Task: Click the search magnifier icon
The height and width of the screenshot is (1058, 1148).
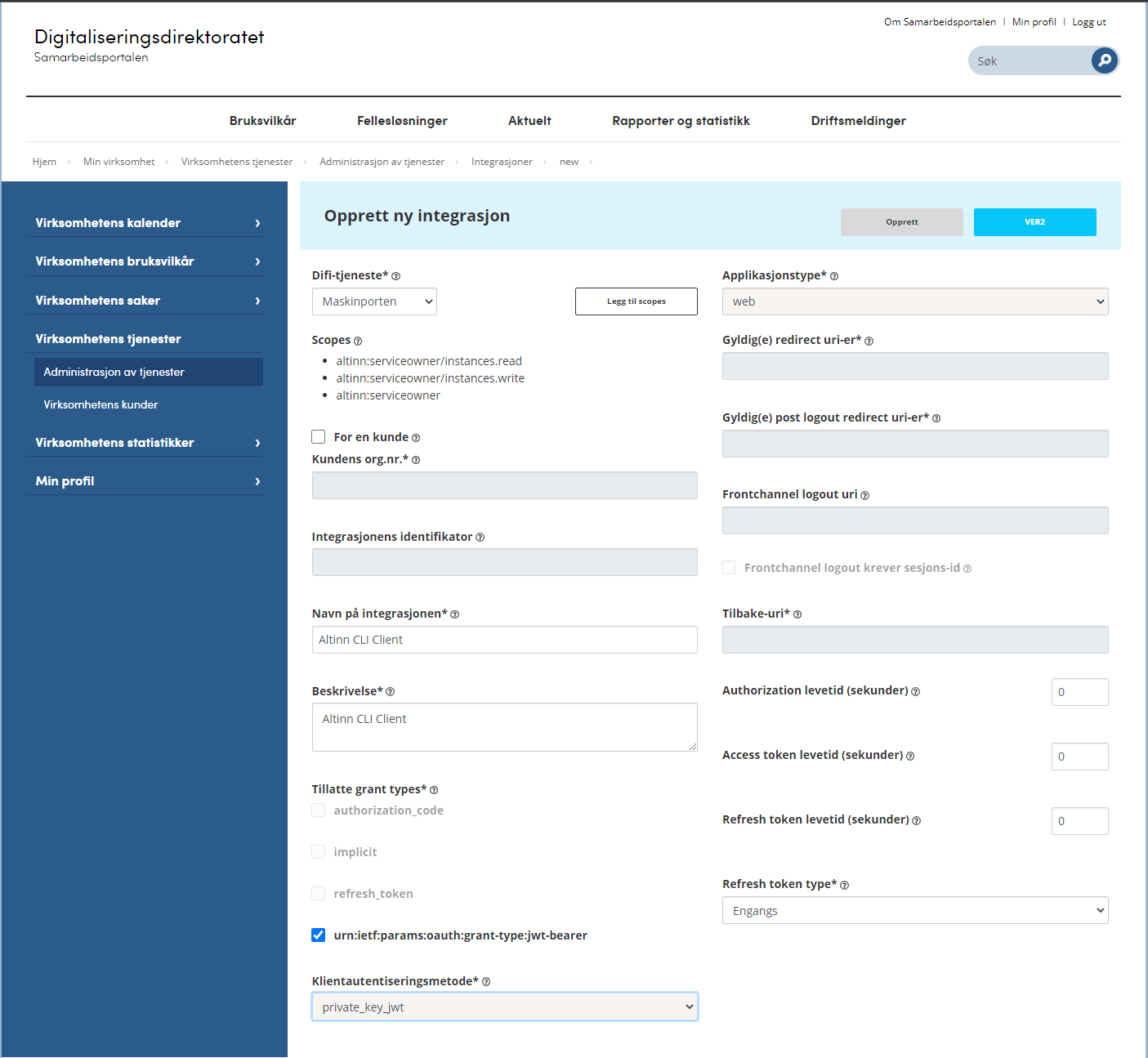Action: tap(1104, 60)
